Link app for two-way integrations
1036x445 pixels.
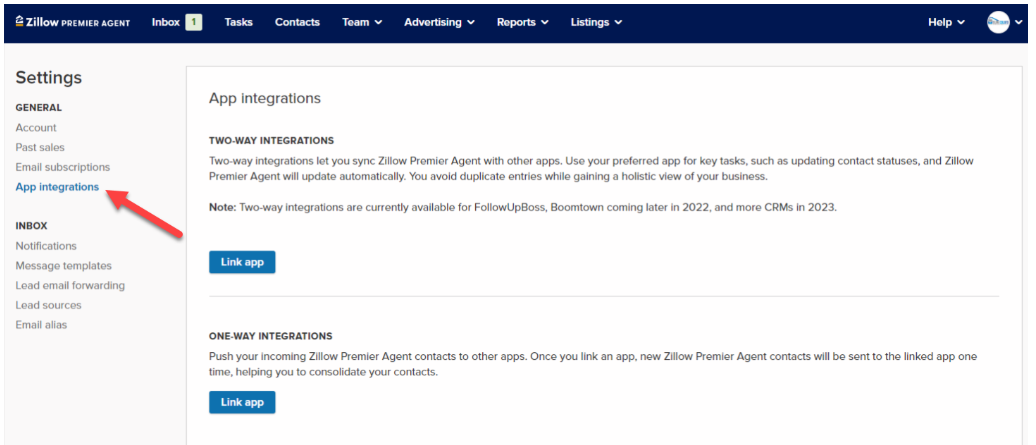click(x=242, y=262)
